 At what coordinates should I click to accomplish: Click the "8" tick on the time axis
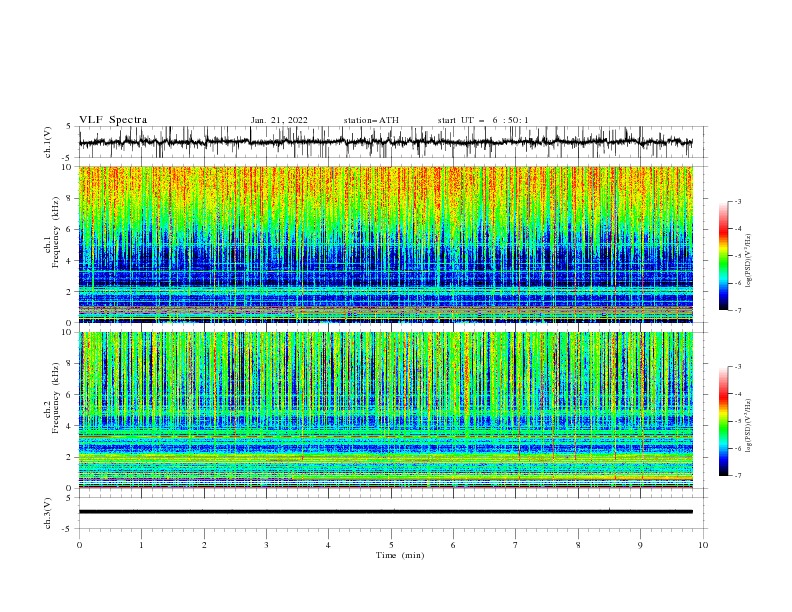click(578, 545)
